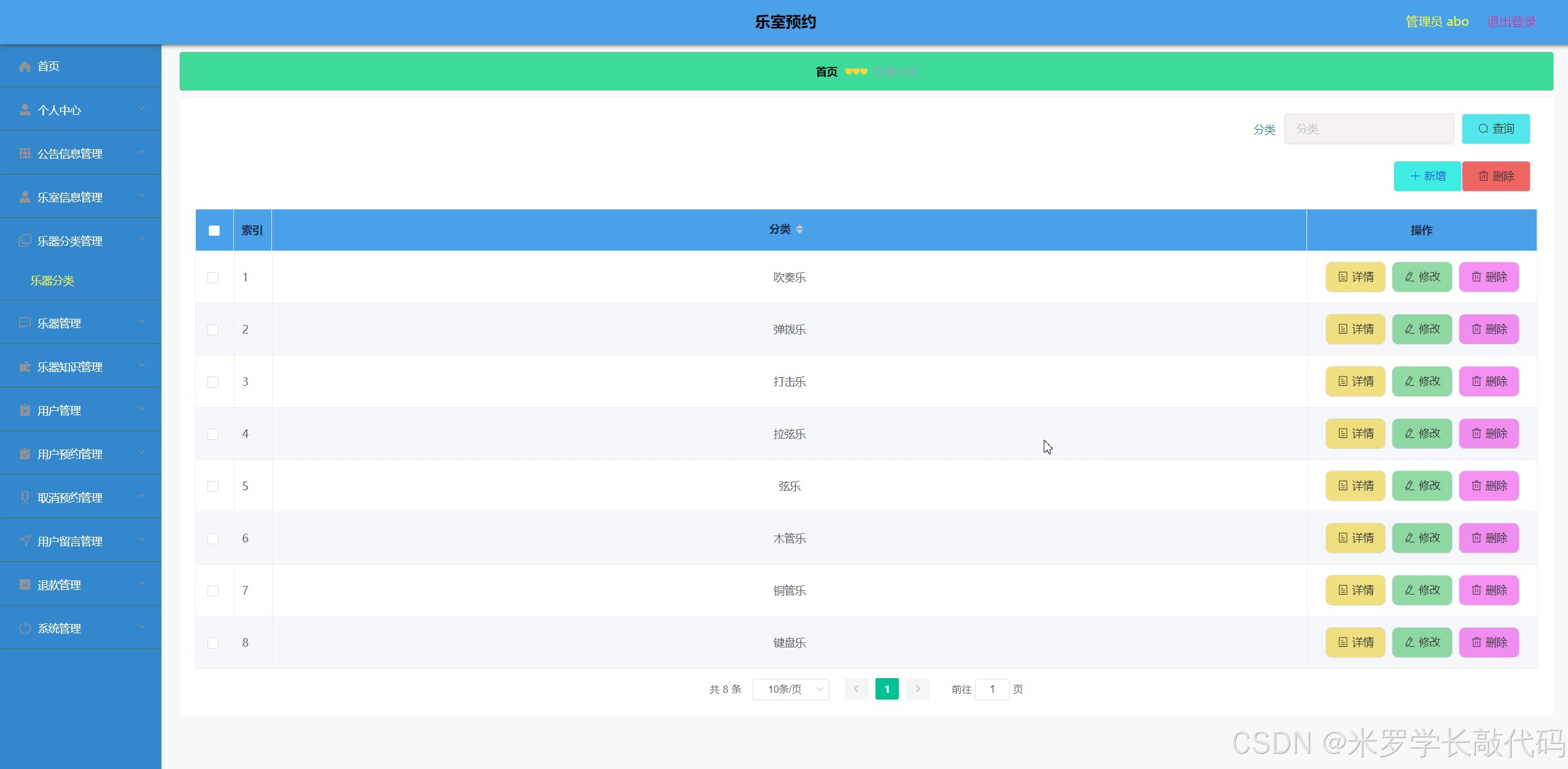Click the 用户留言管理 paper-plane icon

tap(25, 541)
